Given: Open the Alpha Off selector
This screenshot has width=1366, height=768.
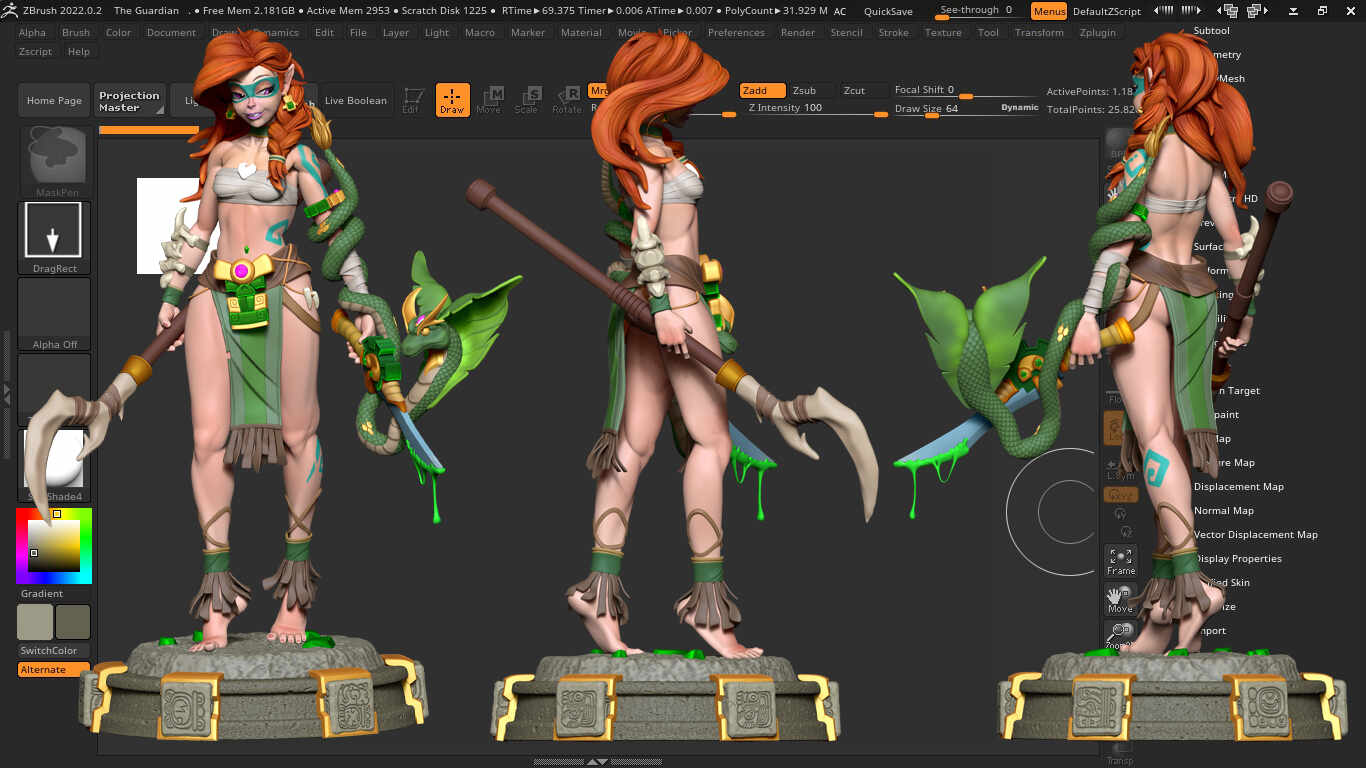Looking at the screenshot, I should 55,314.
